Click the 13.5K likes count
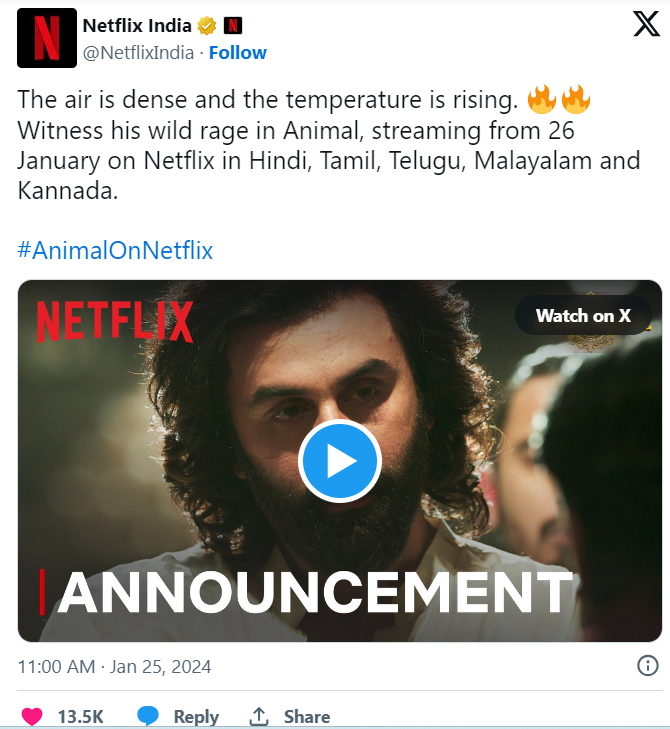 click(80, 716)
